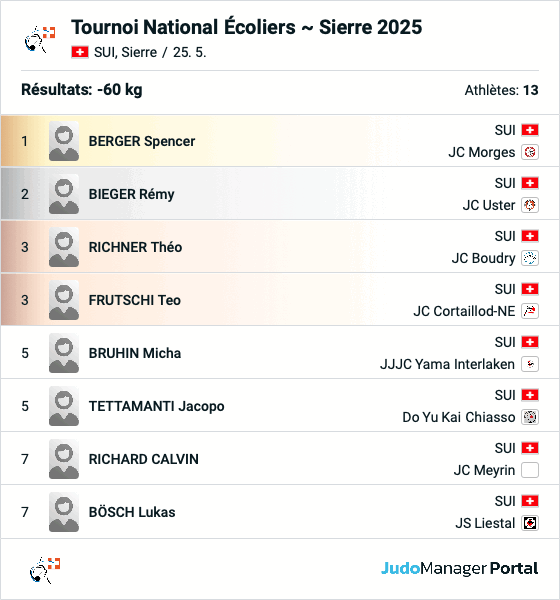Open the BERGER Spencer athlete profile
Screen dimensions: 560x600
(142, 141)
